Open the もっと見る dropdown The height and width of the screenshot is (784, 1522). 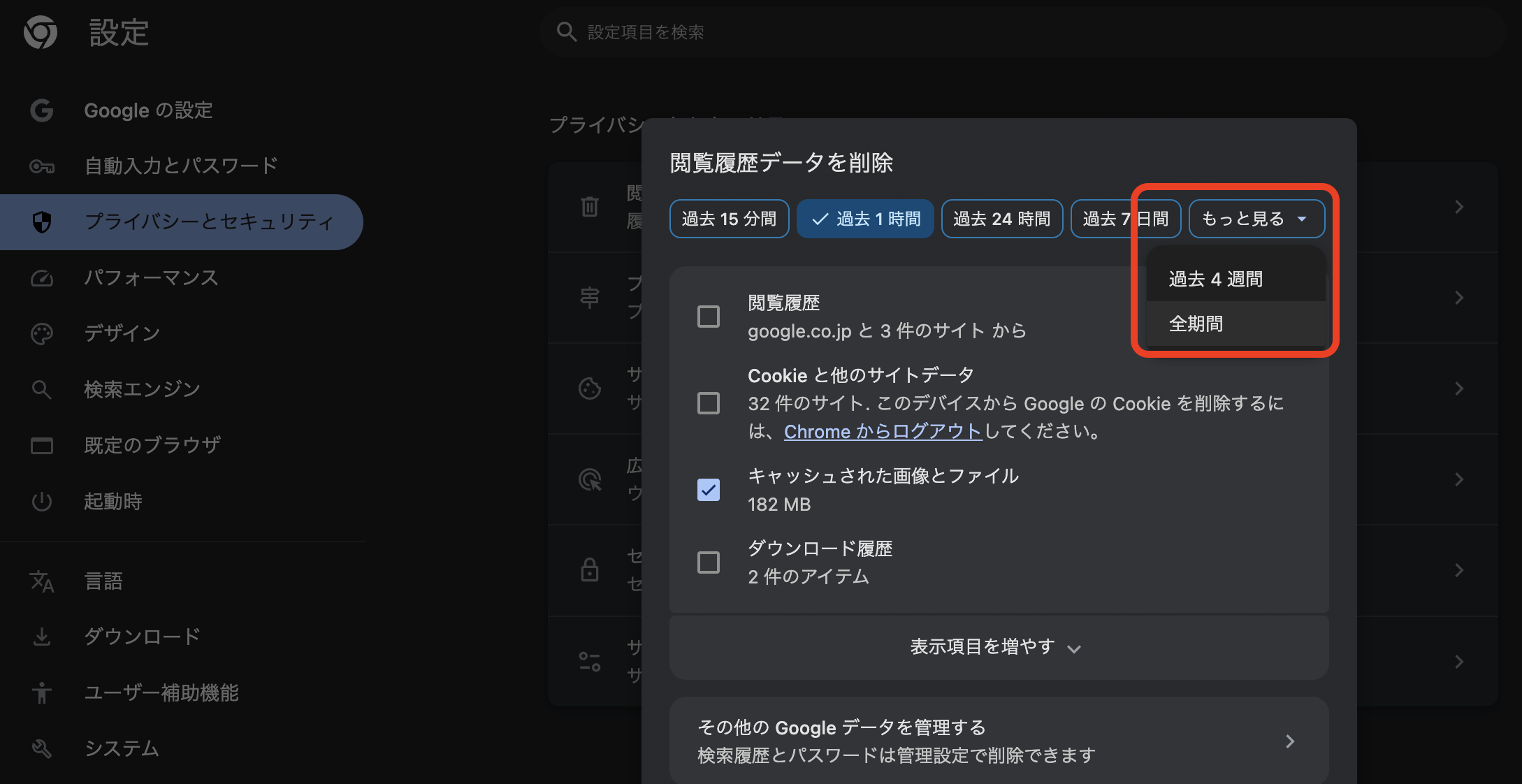pos(1256,219)
